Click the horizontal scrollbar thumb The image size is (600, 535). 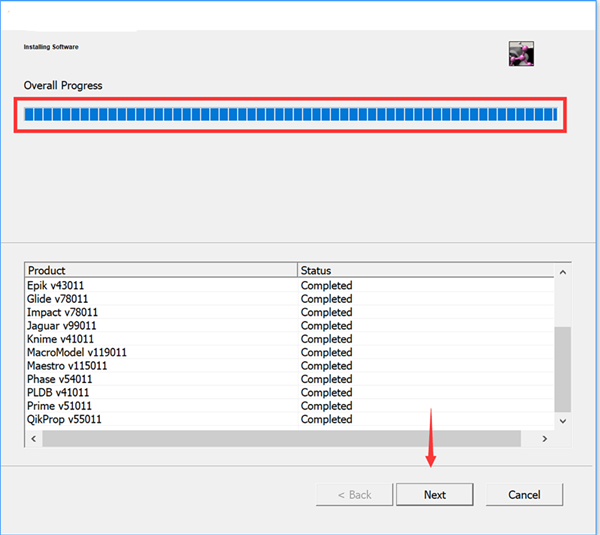282,439
